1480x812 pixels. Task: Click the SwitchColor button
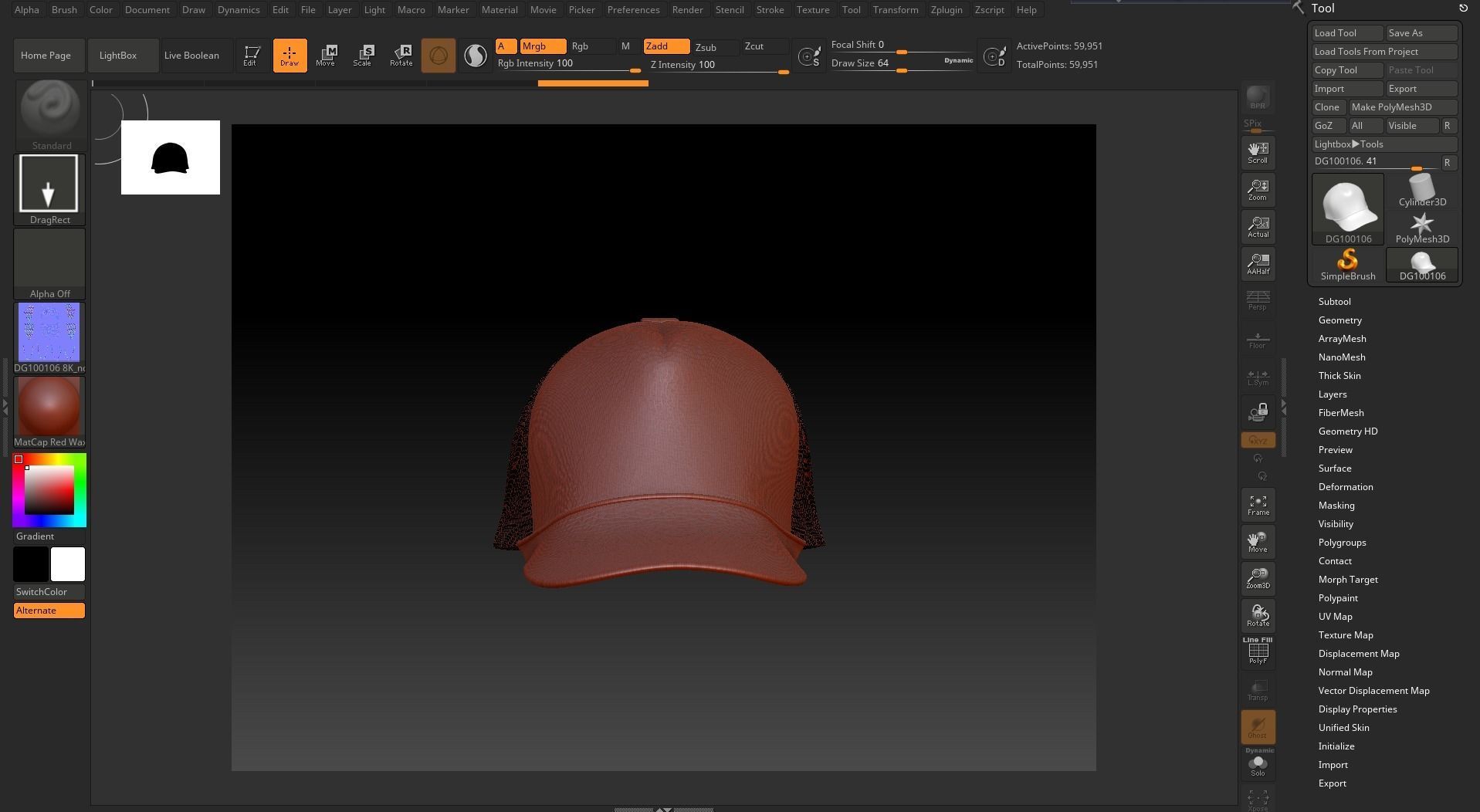(x=49, y=592)
